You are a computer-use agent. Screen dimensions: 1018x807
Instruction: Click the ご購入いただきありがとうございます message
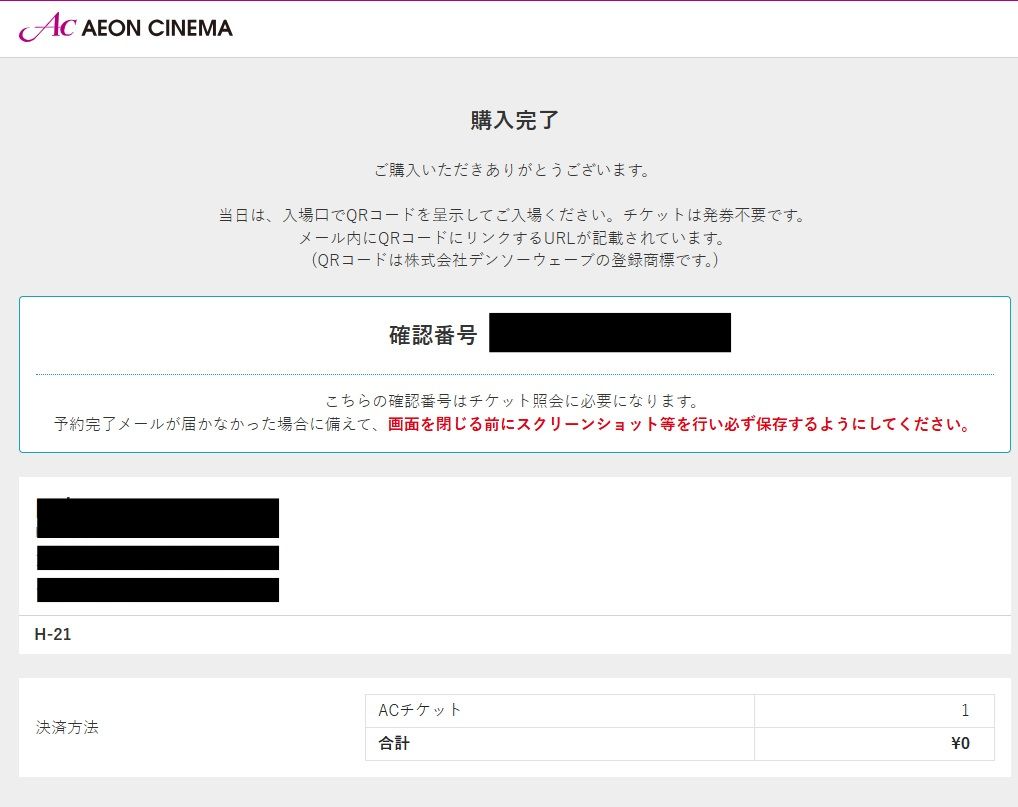pyautogui.click(x=513, y=170)
